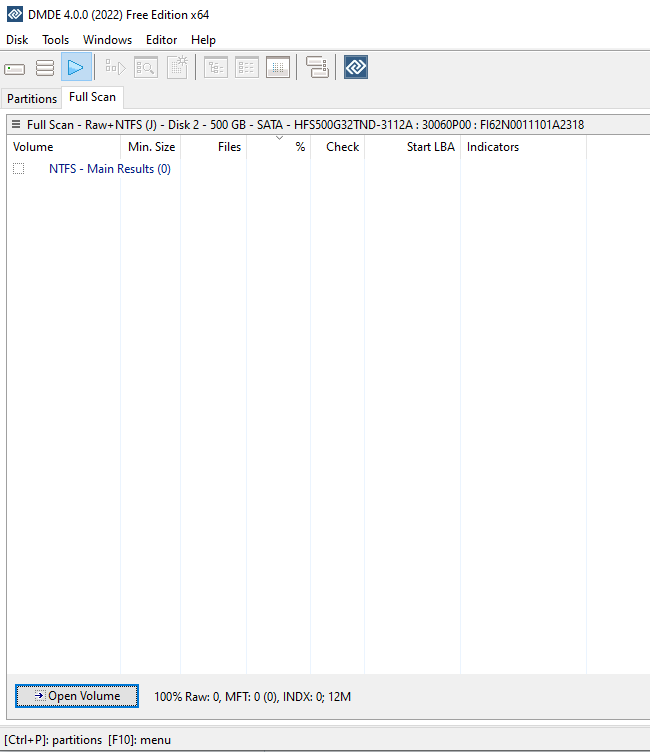This screenshot has width=650, height=752.
Task: Switch to the Partitions tab
Action: 32,98
